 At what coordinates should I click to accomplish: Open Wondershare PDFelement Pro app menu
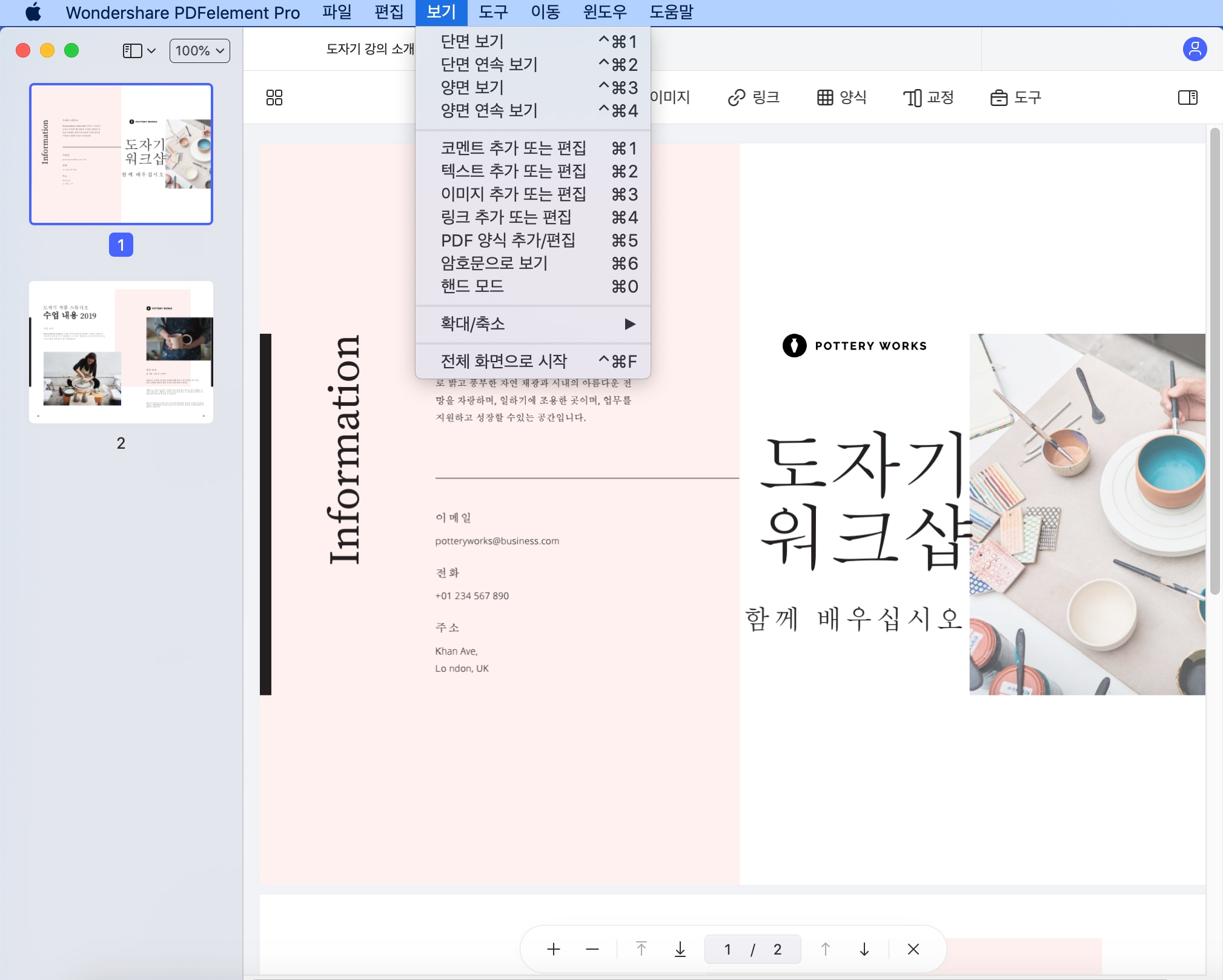182,12
